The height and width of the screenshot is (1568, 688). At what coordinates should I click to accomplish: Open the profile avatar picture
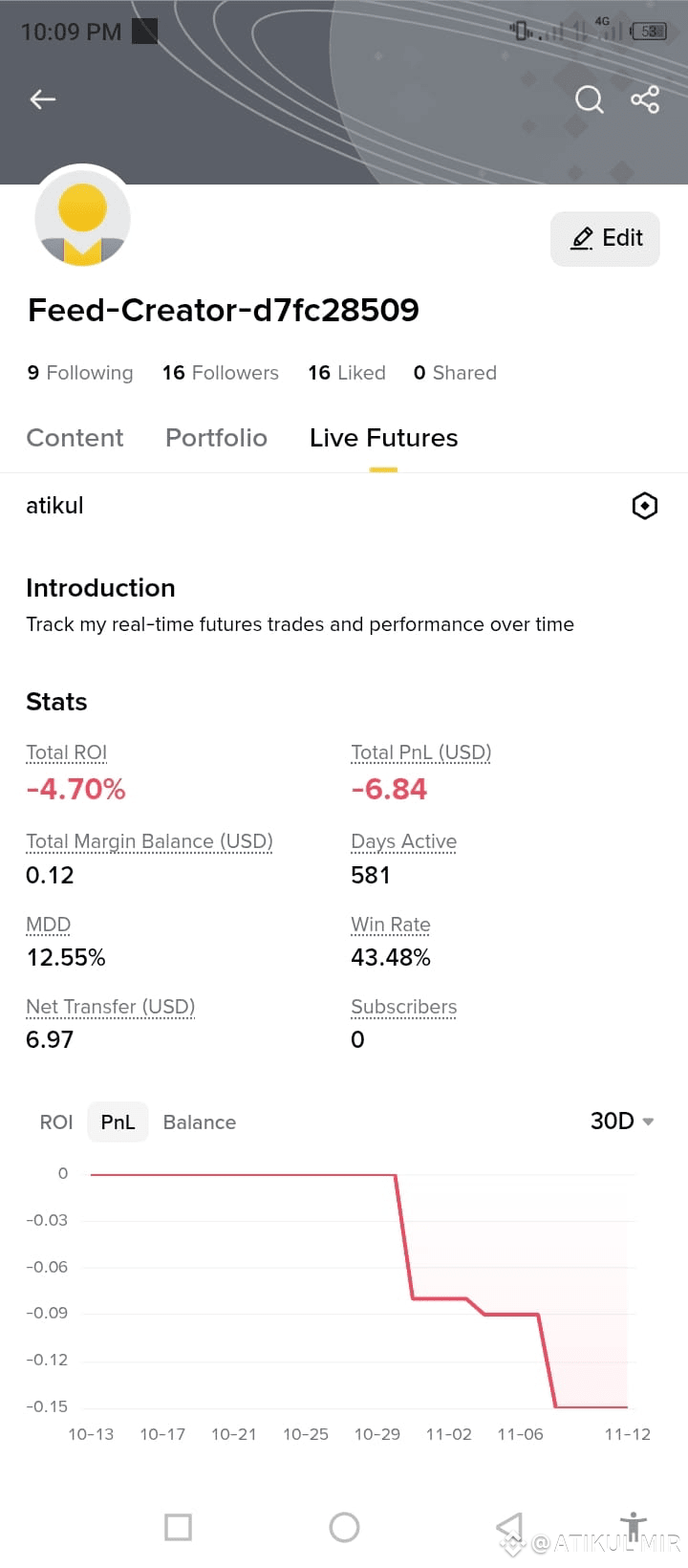click(x=83, y=220)
